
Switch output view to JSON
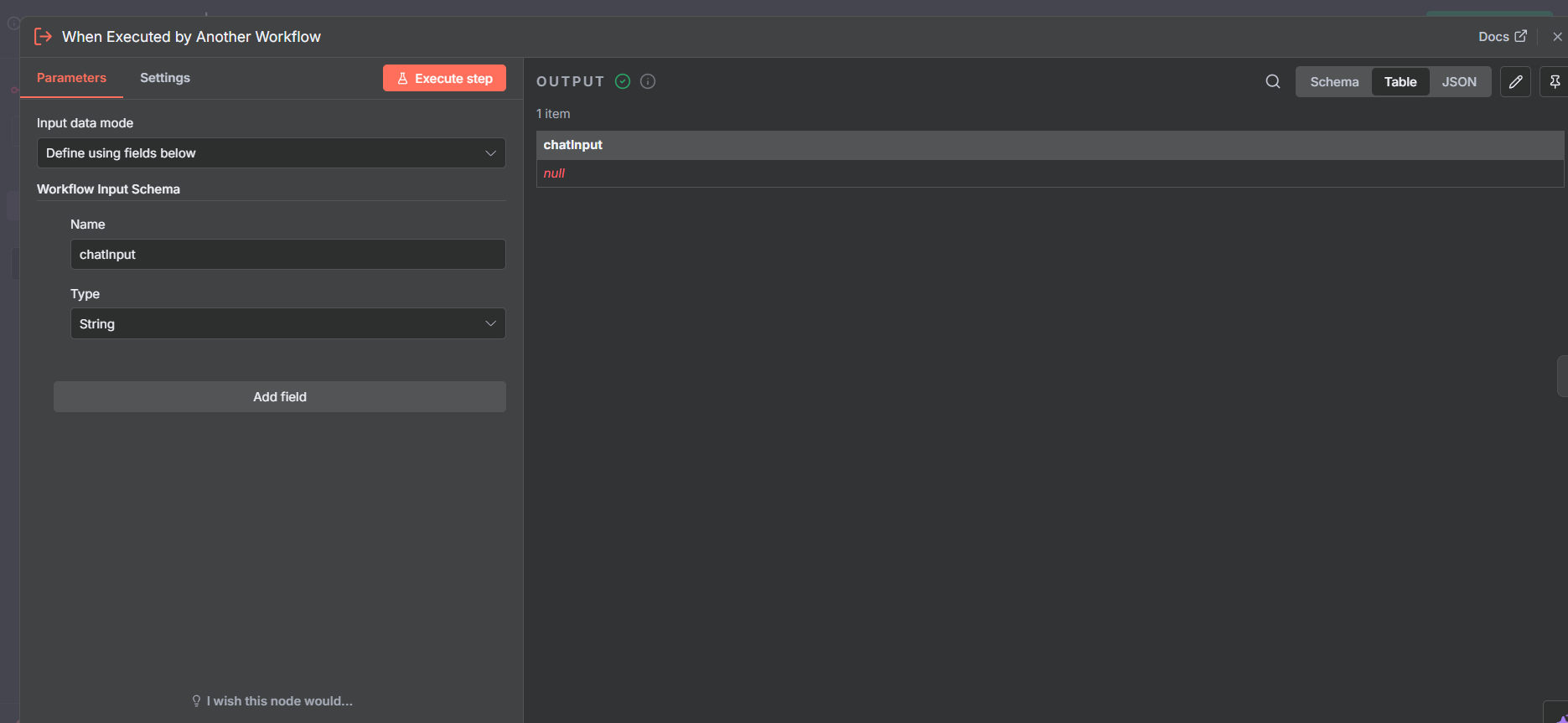[x=1459, y=82]
